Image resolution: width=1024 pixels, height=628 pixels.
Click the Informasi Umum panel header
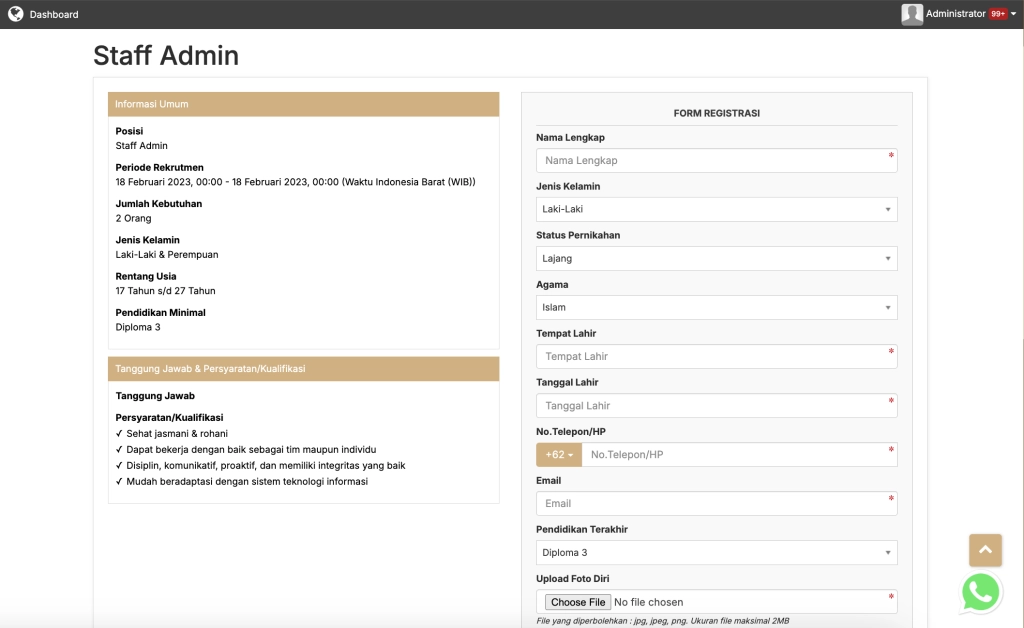pyautogui.click(x=303, y=104)
